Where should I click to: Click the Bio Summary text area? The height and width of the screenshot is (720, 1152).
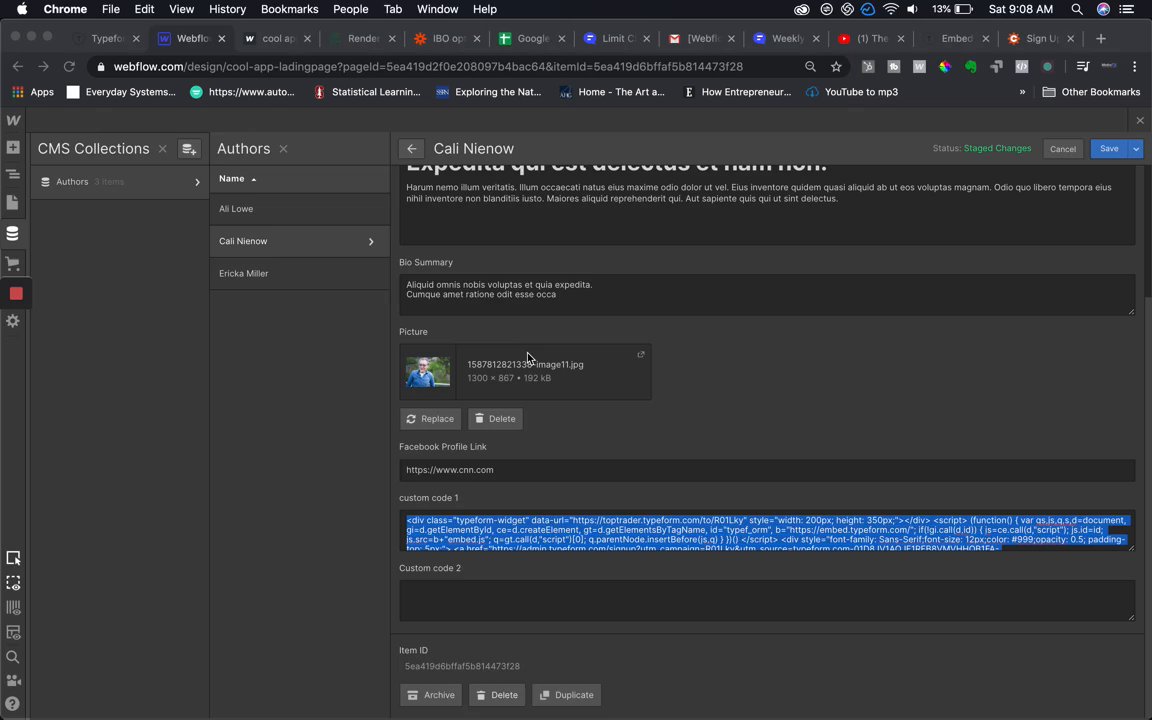767,295
